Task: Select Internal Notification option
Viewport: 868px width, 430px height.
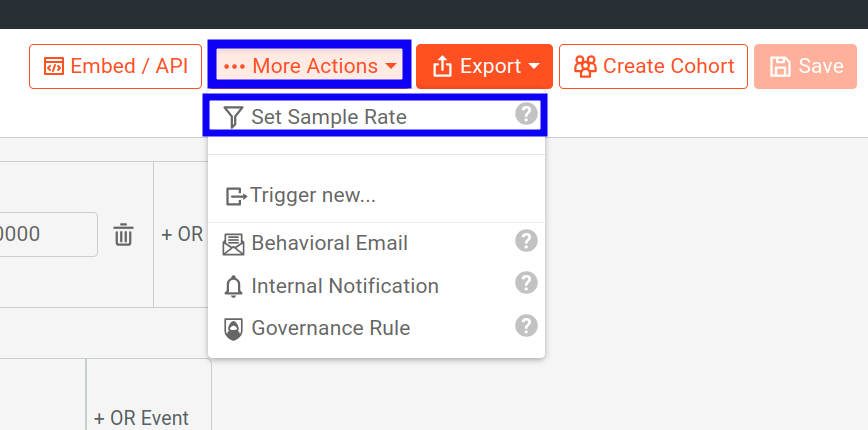Action: [345, 286]
